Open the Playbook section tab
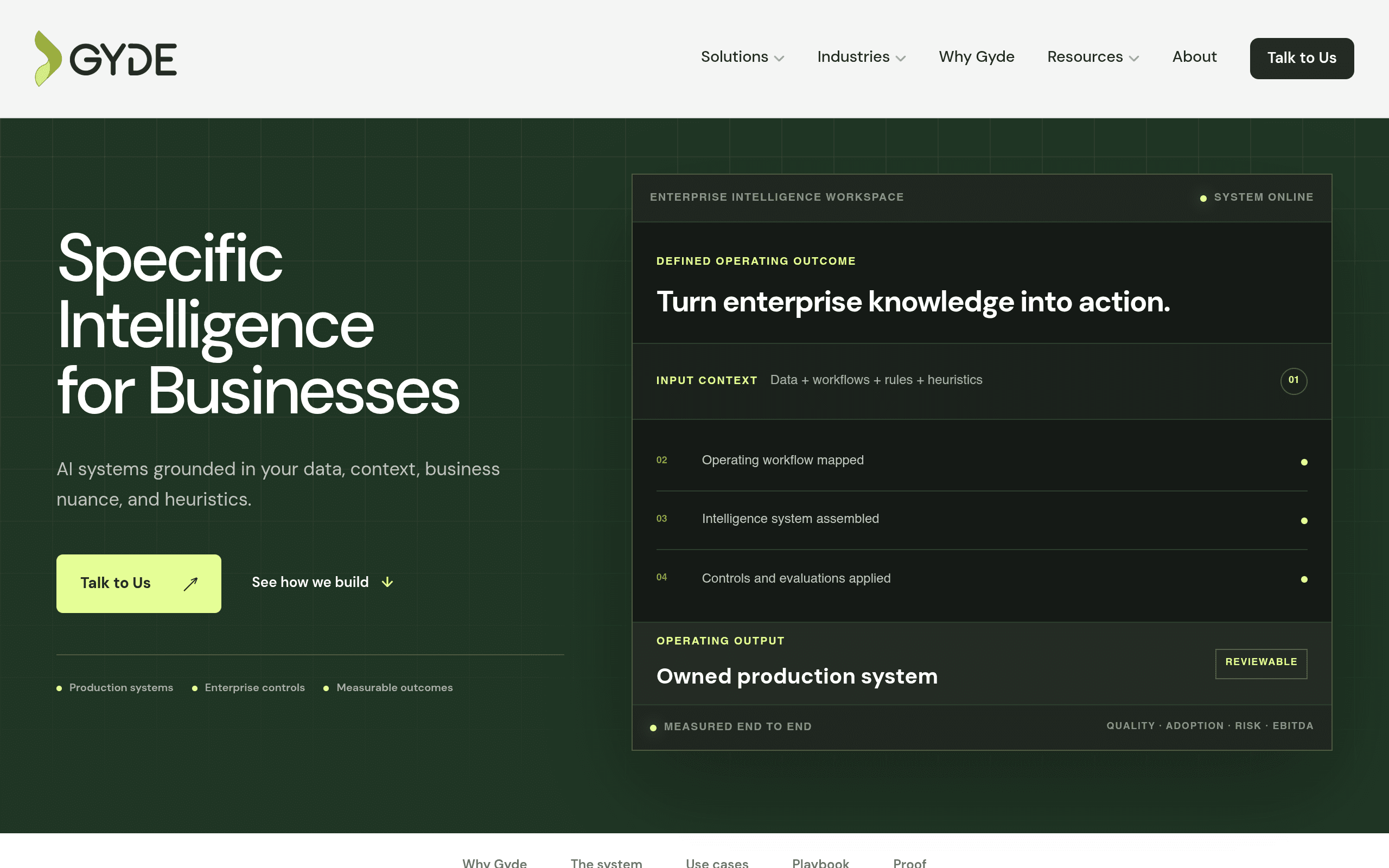This screenshot has height=868, width=1389. 821,862
